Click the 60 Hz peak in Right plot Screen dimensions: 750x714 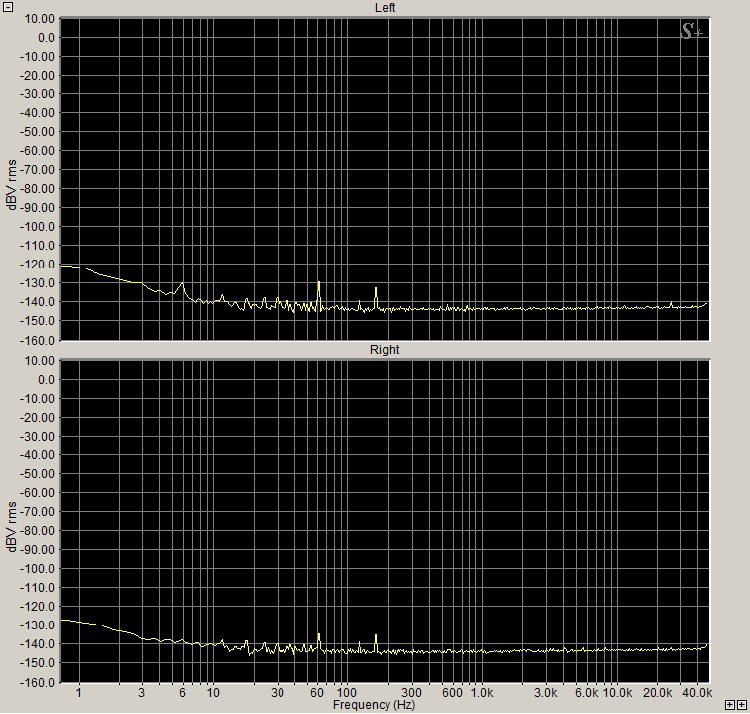click(x=319, y=634)
